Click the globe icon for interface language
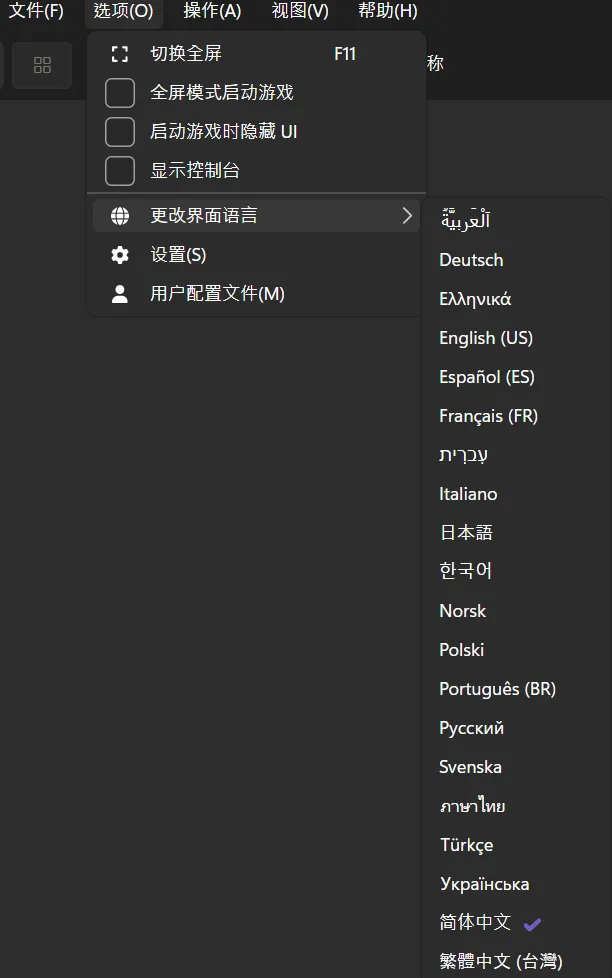The height and width of the screenshot is (978, 612). click(120, 215)
